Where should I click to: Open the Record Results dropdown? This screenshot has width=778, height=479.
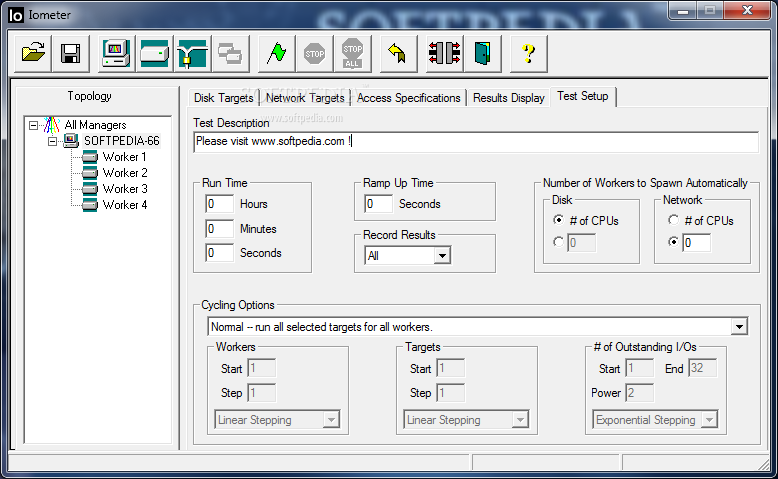[442, 256]
